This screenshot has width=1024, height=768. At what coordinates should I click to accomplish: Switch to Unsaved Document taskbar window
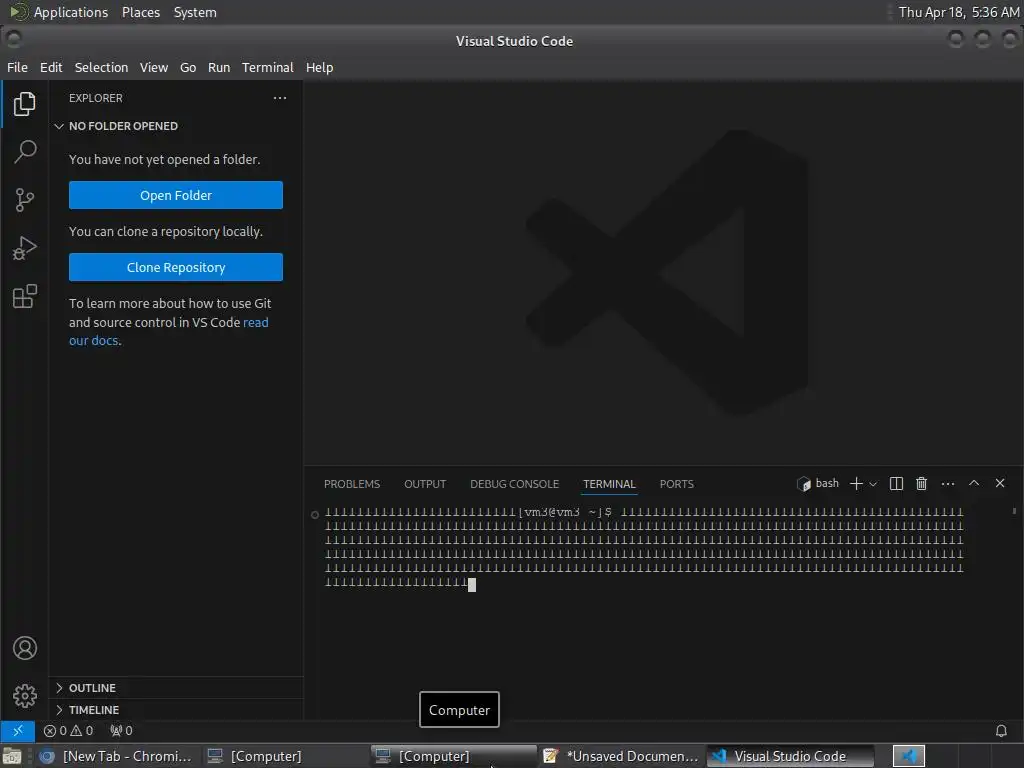620,756
